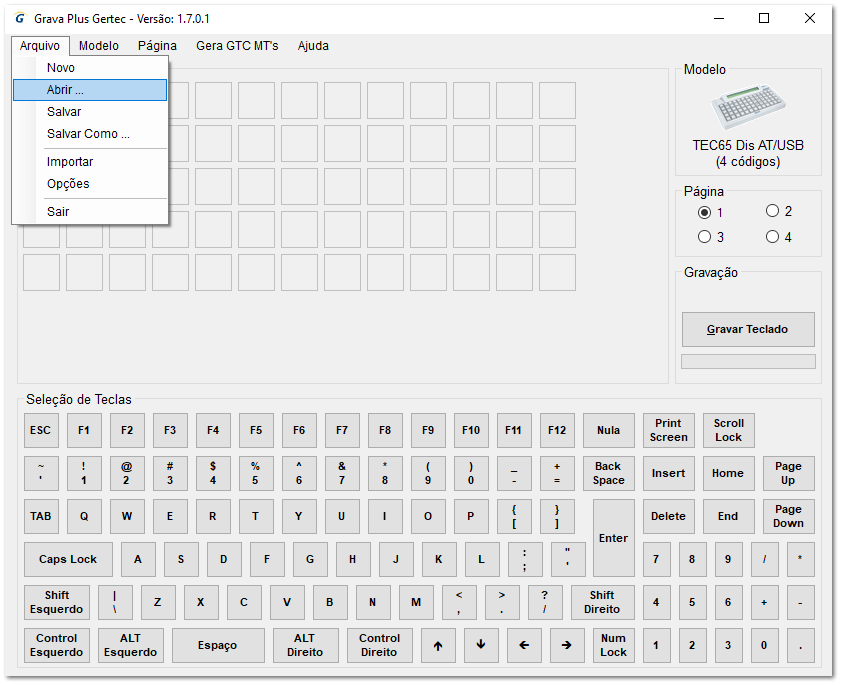Click the Enter key button

pyautogui.click(x=613, y=538)
